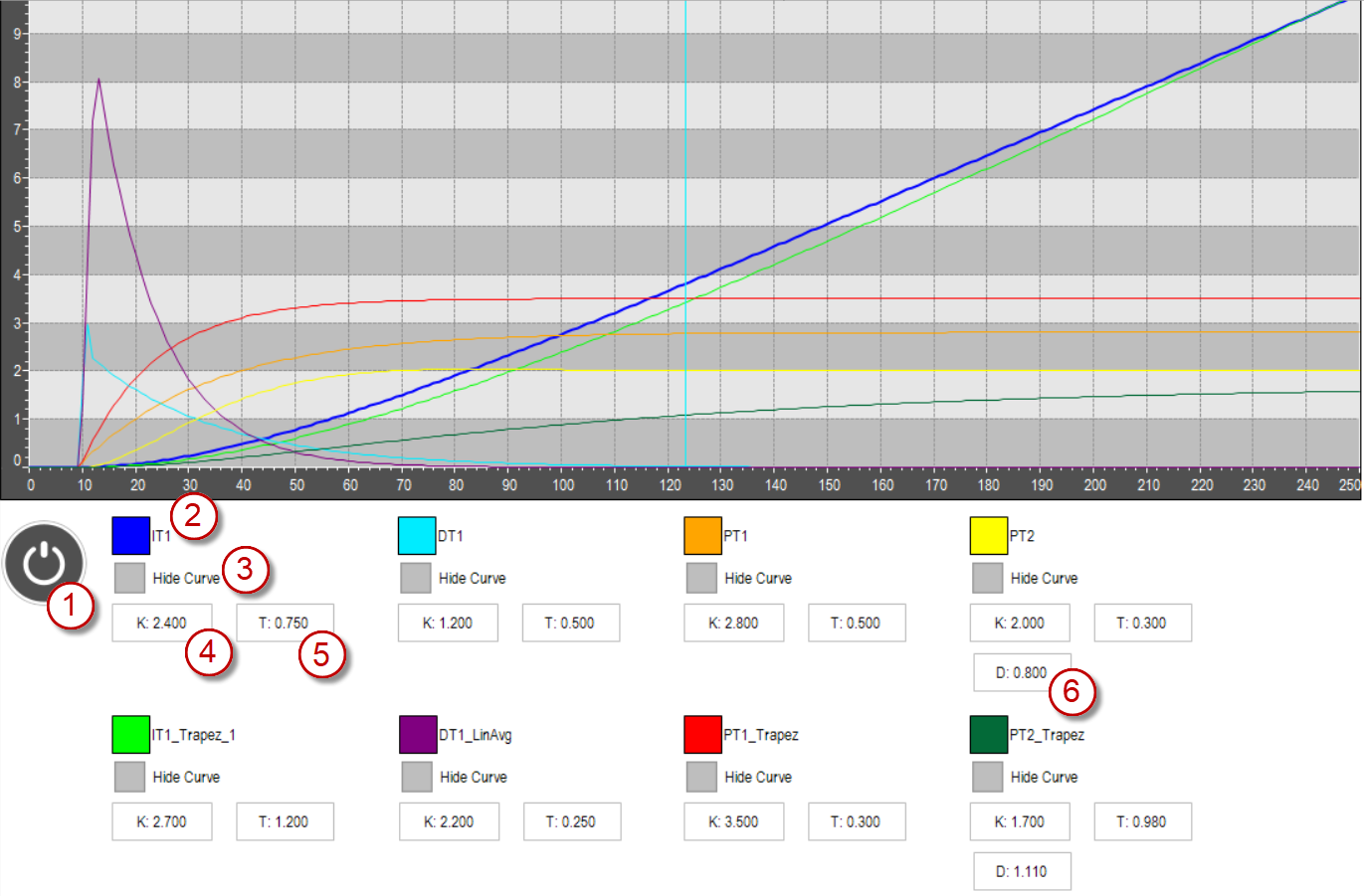
Task: Click the power button icon
Action: [x=44, y=563]
